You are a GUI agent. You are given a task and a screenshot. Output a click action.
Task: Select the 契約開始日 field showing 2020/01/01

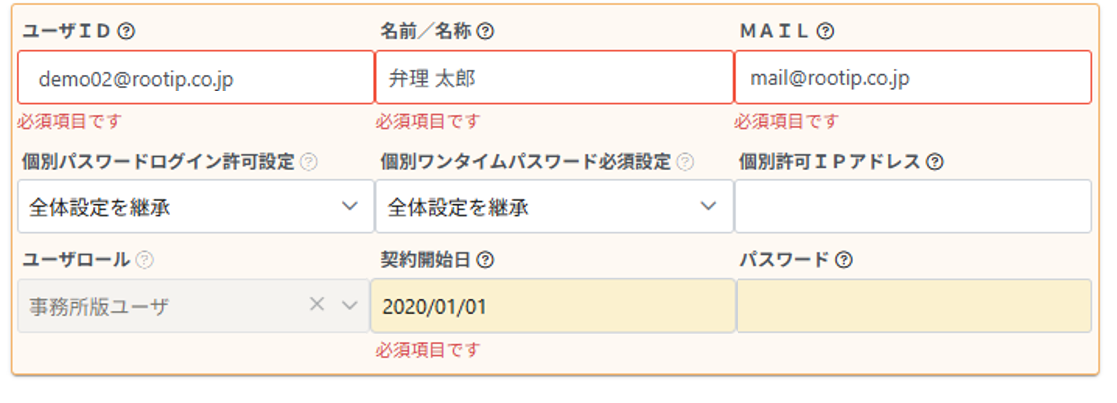pyautogui.click(x=553, y=306)
